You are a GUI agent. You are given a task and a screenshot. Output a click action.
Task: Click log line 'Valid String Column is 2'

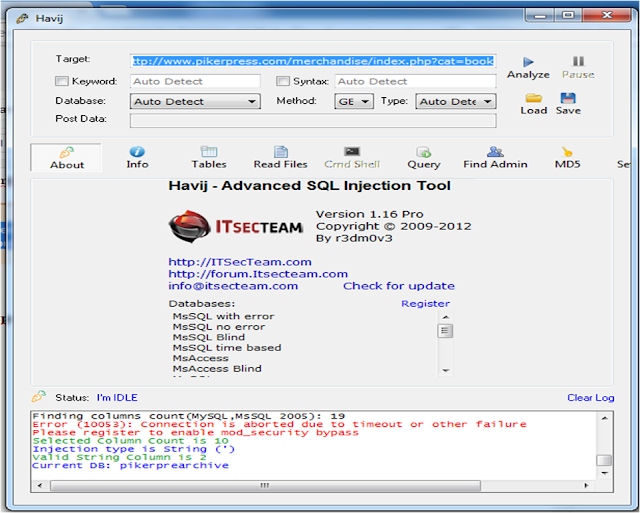pos(119,457)
